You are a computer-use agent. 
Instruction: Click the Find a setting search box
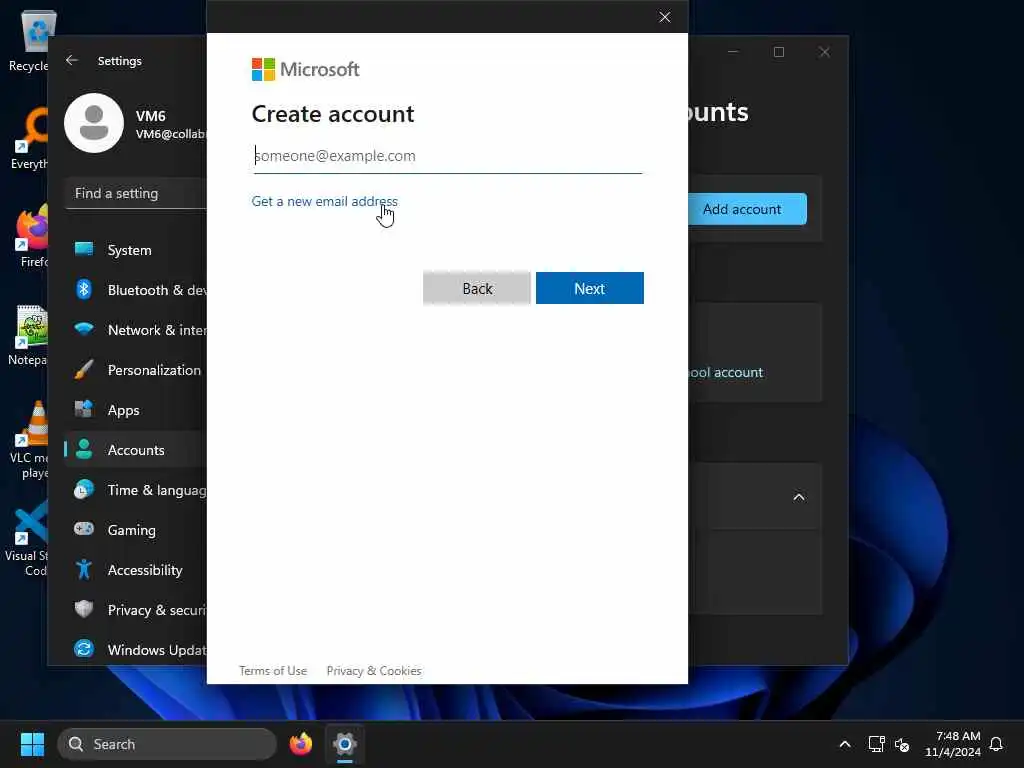click(x=136, y=193)
